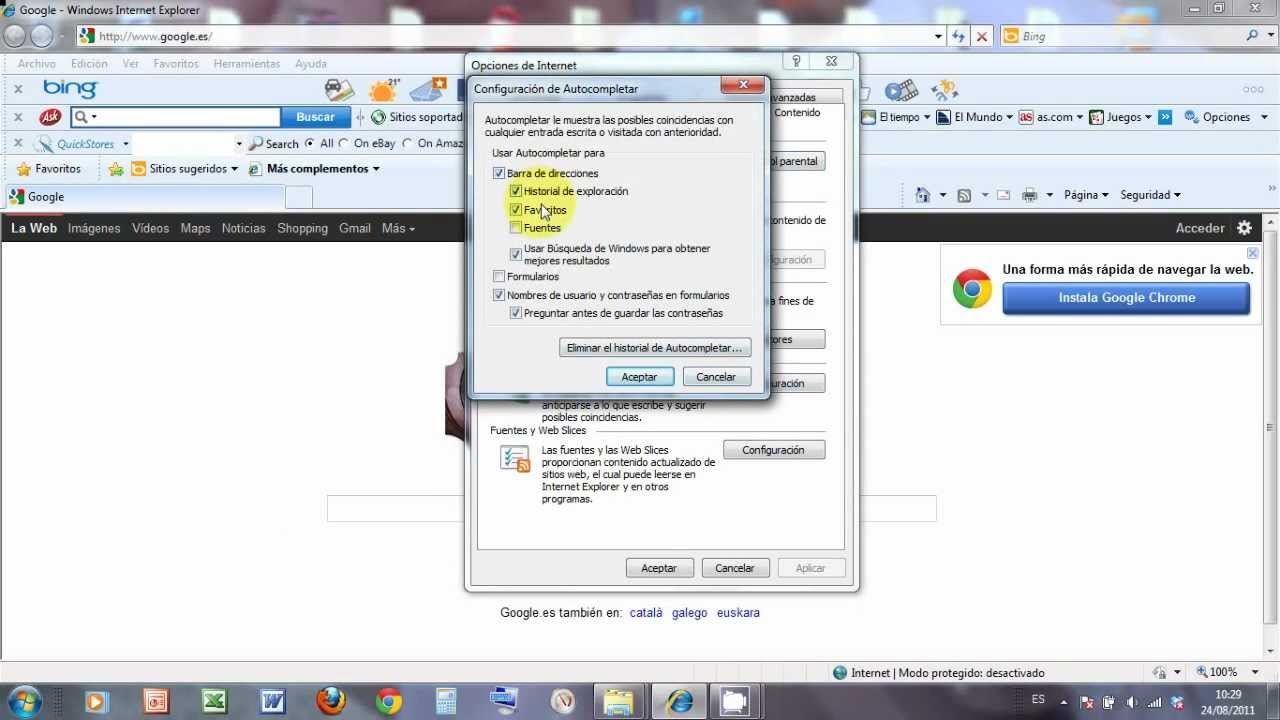Viewport: 1280px width, 720px height.
Task: Expand the Sitios sugeridos dropdown
Action: 234,169
